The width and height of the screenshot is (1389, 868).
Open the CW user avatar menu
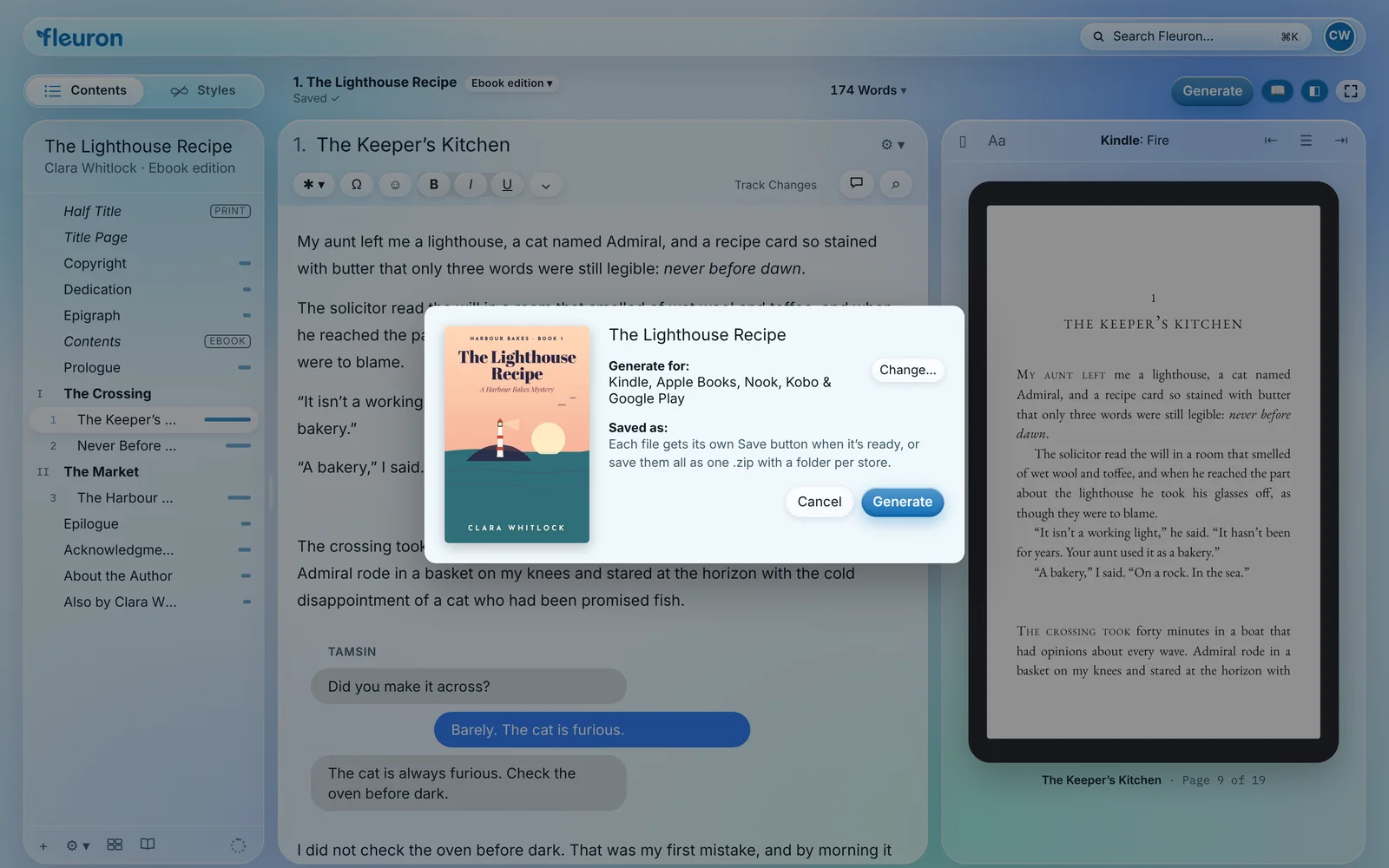tap(1340, 36)
